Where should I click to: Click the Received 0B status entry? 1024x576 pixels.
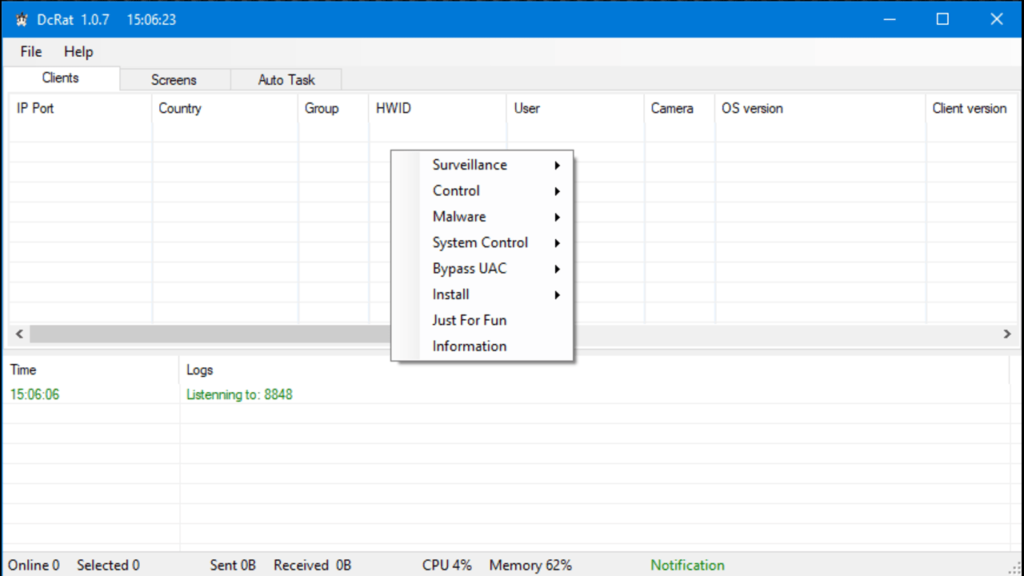(x=312, y=565)
